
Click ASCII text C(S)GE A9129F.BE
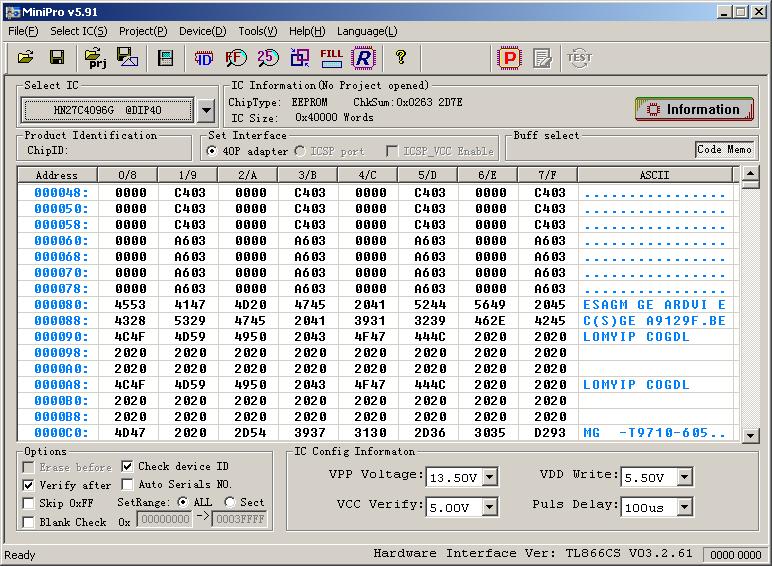(x=654, y=321)
